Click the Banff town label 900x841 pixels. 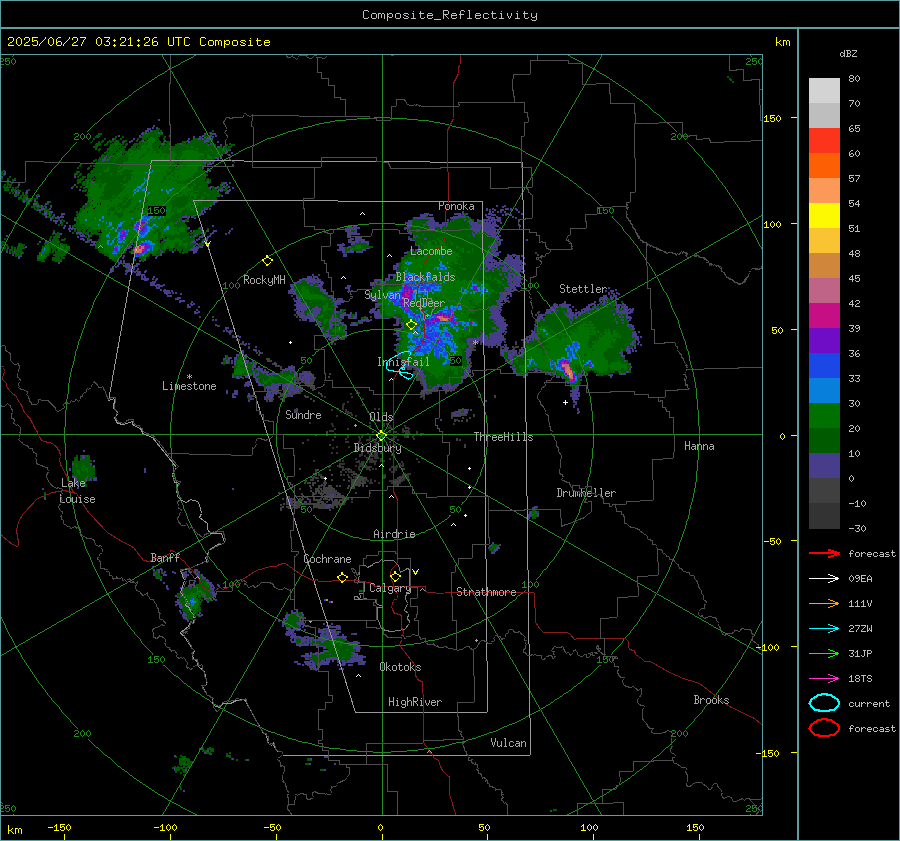tap(165, 557)
